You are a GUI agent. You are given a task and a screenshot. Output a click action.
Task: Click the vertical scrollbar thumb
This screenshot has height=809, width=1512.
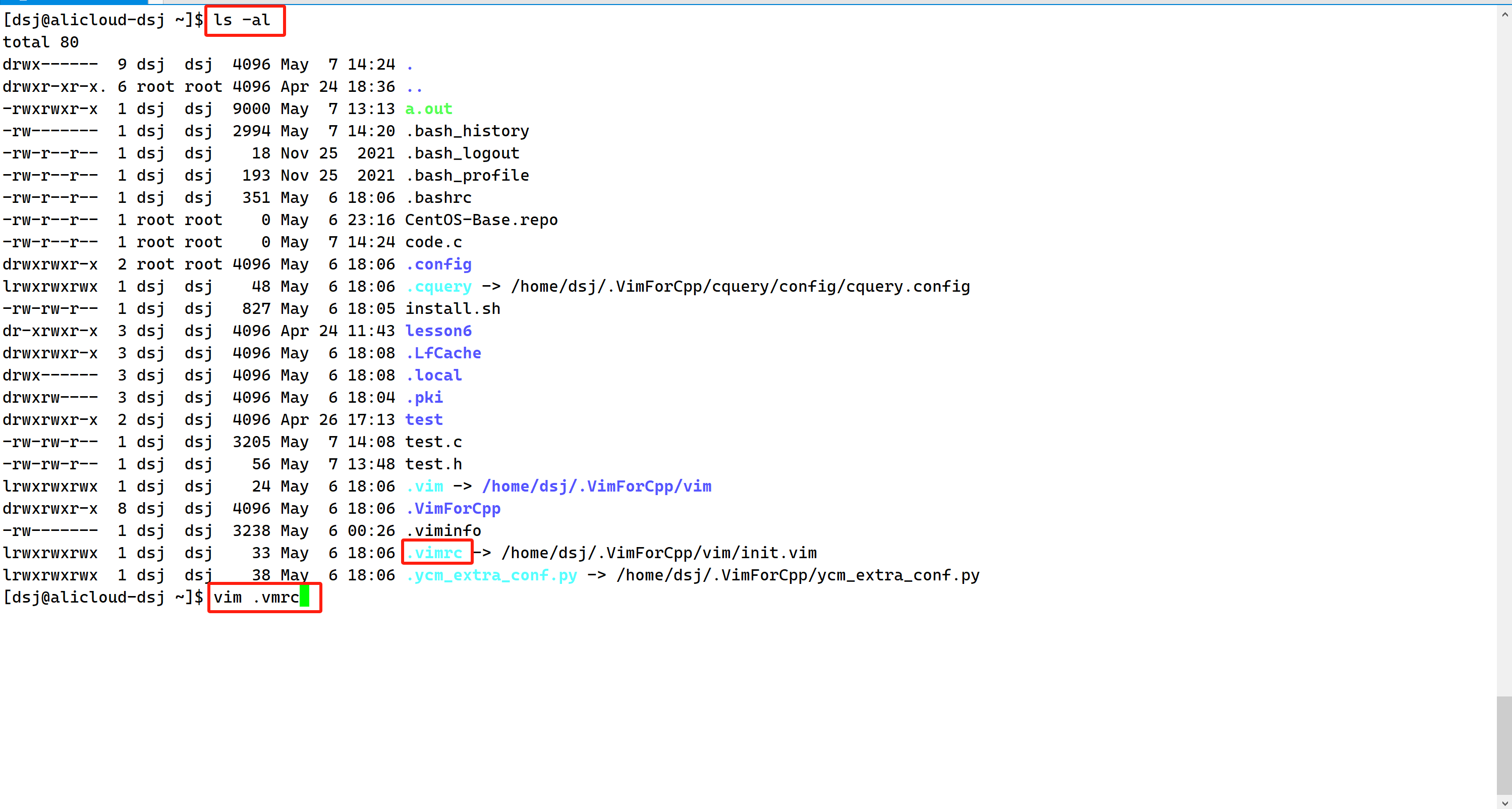point(1504,745)
